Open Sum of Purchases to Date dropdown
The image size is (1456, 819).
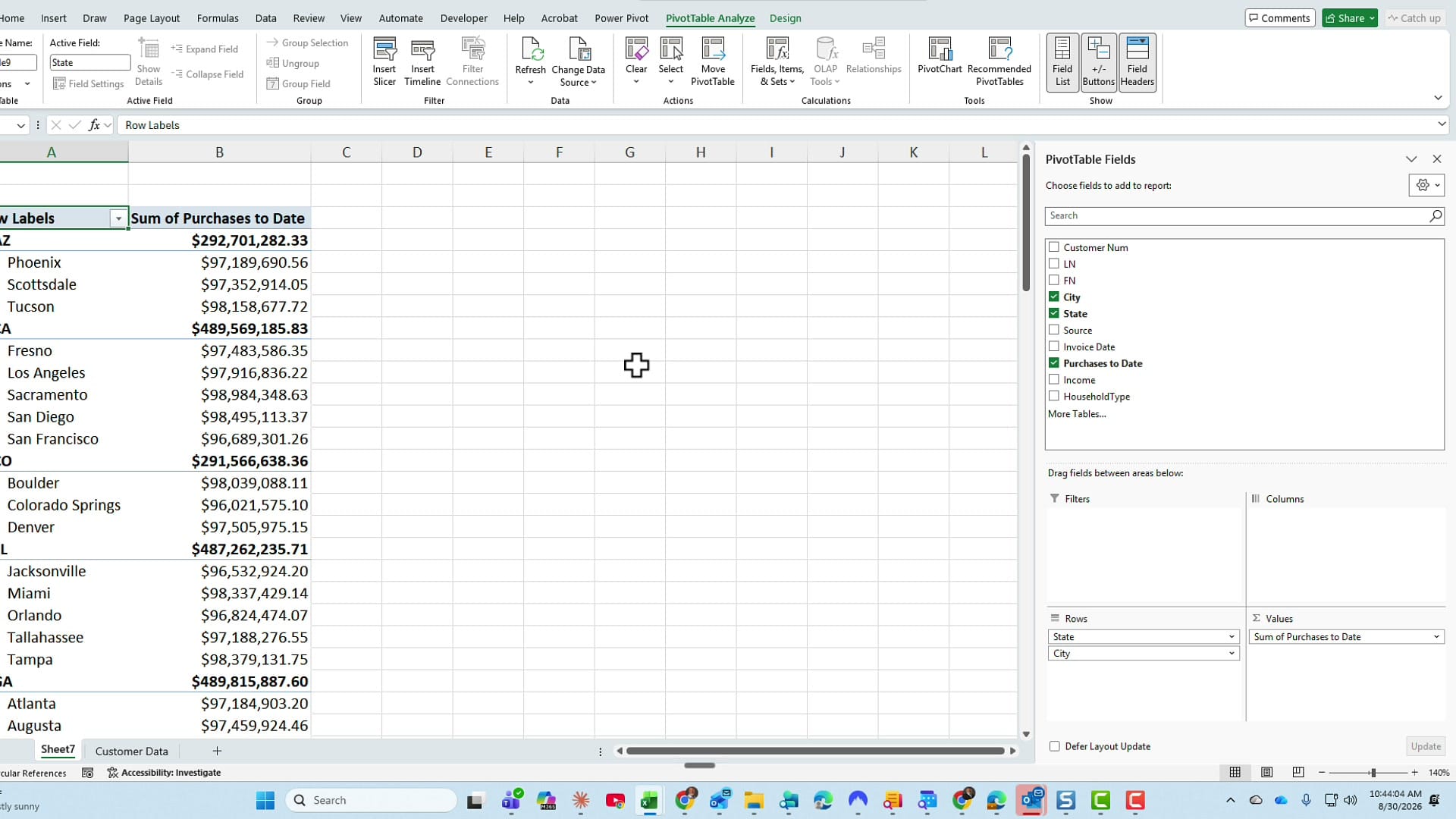(x=1436, y=637)
